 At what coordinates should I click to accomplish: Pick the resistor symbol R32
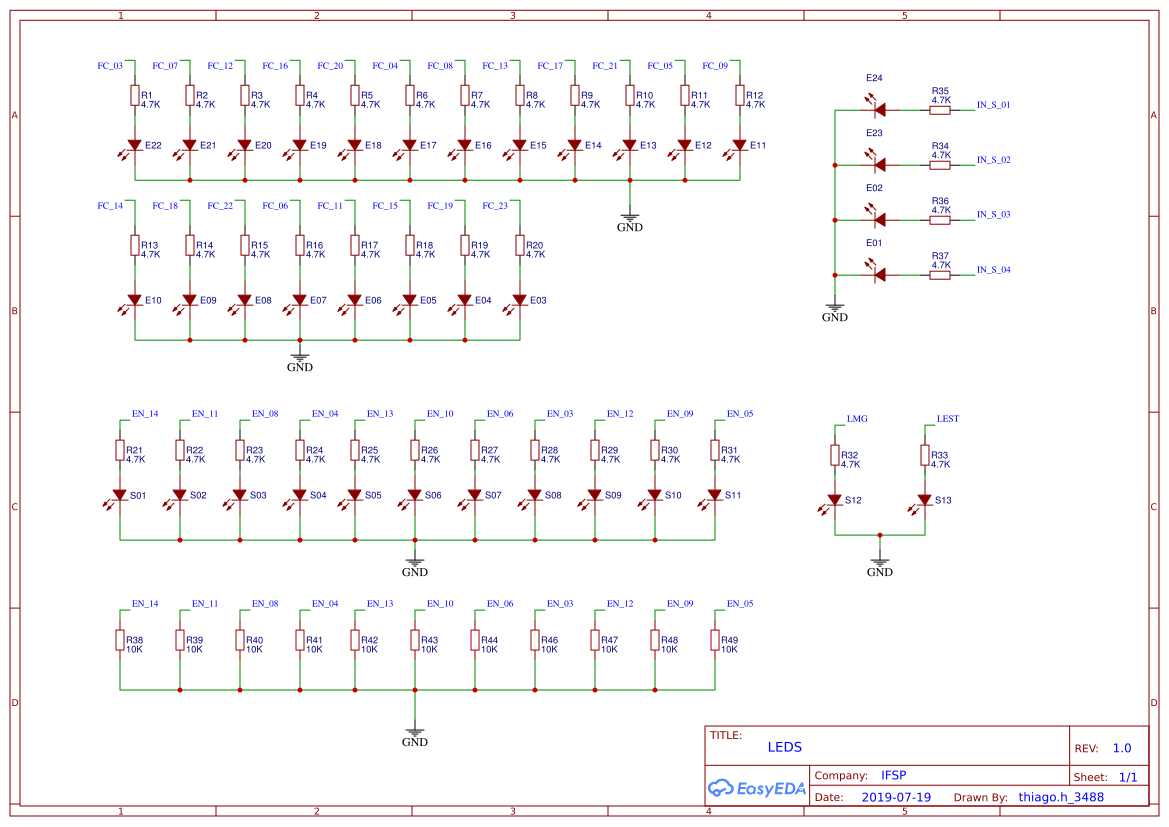(x=835, y=455)
